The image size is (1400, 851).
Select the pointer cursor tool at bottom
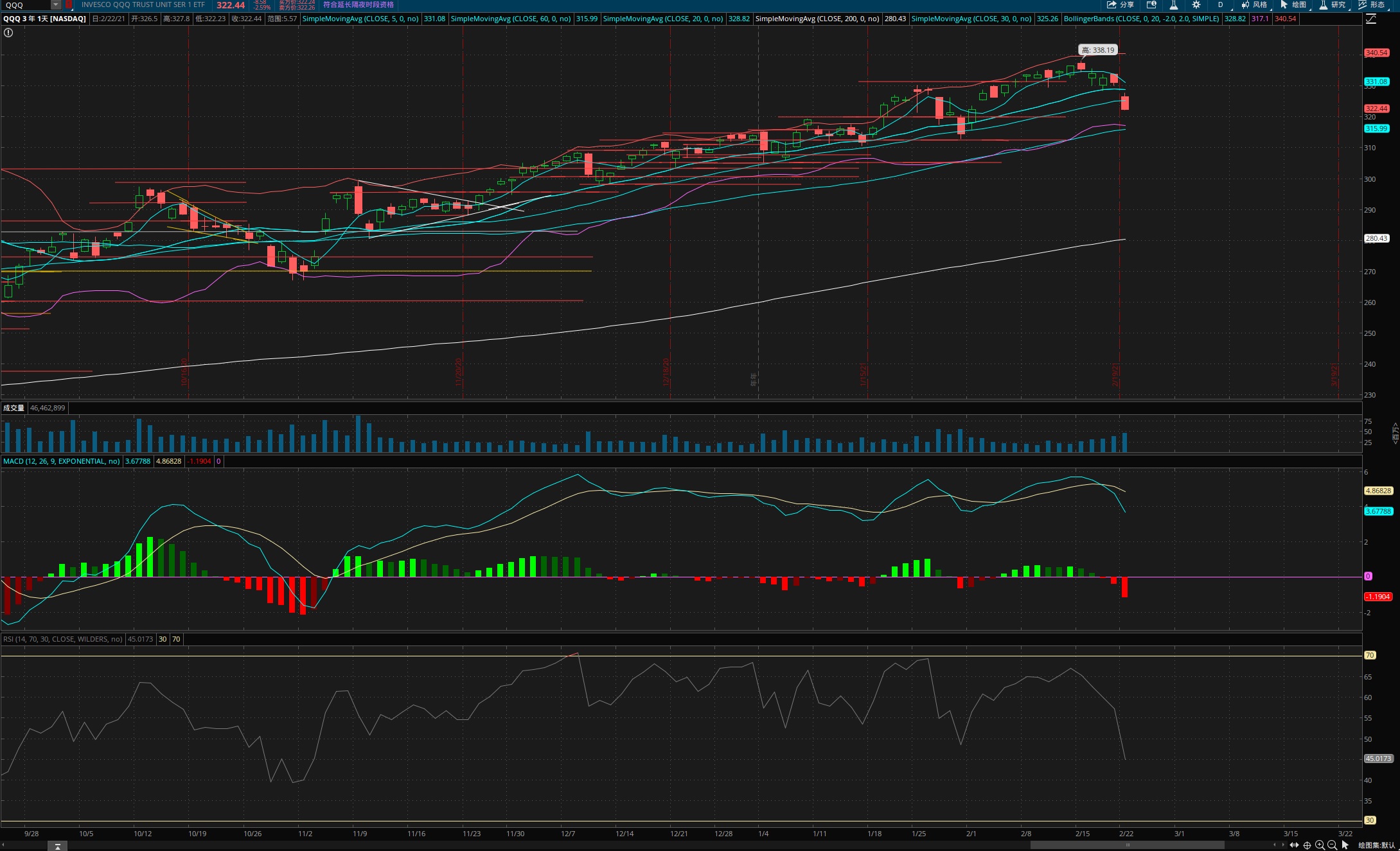pyautogui.click(x=1345, y=845)
